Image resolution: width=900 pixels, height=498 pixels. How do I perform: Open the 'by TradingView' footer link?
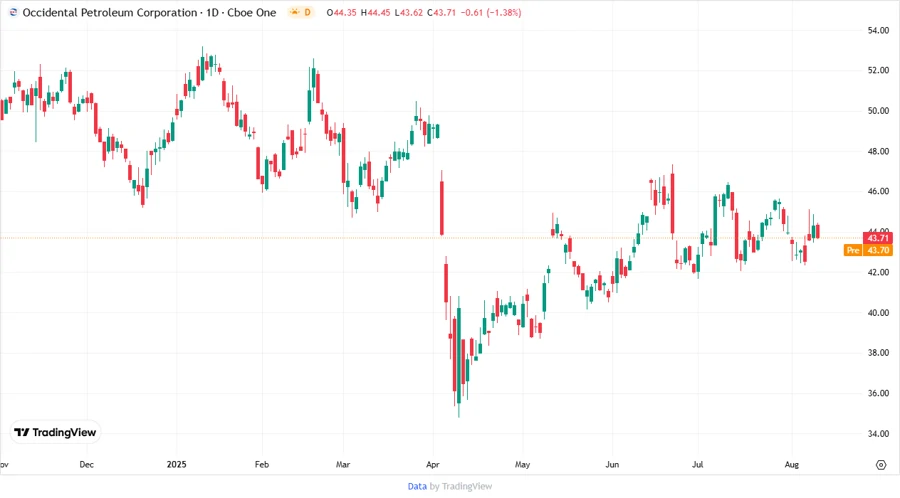point(461,486)
